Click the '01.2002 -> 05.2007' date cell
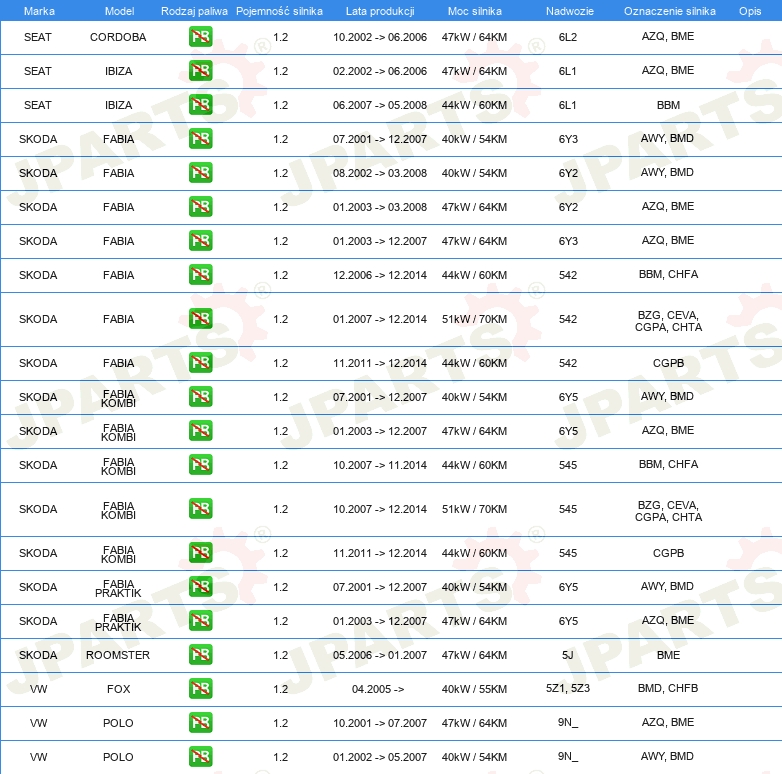 (380, 757)
